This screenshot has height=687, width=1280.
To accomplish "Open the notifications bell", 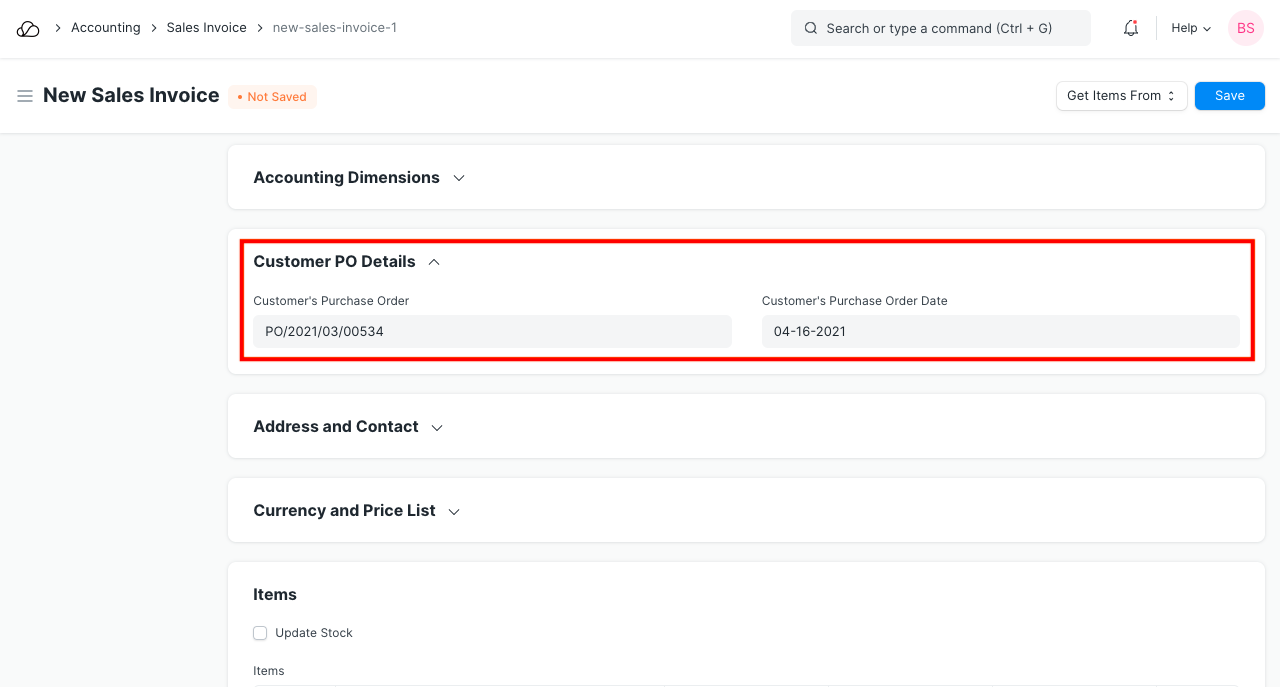I will point(1131,28).
